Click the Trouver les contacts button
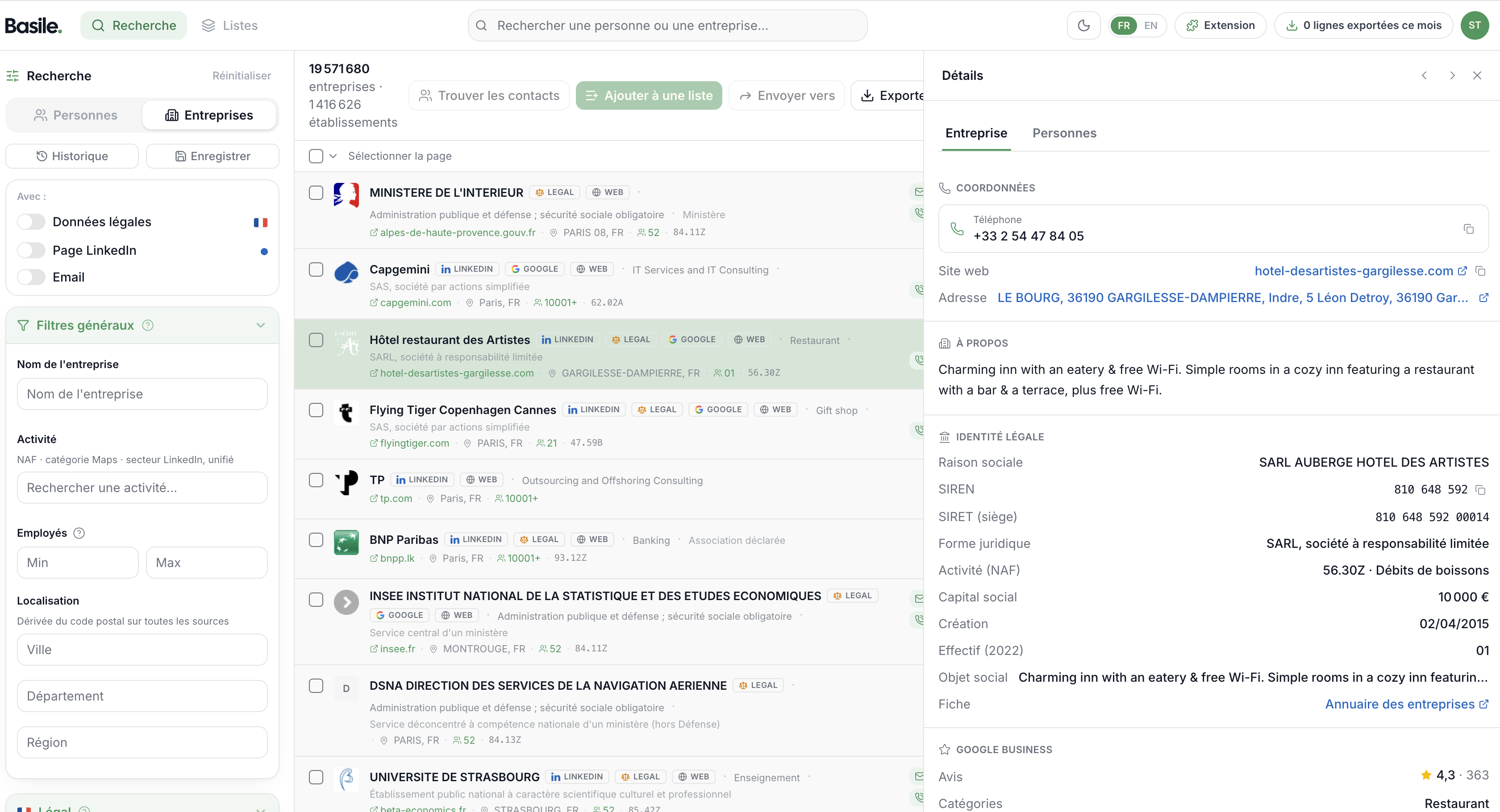1500x812 pixels. pos(489,95)
